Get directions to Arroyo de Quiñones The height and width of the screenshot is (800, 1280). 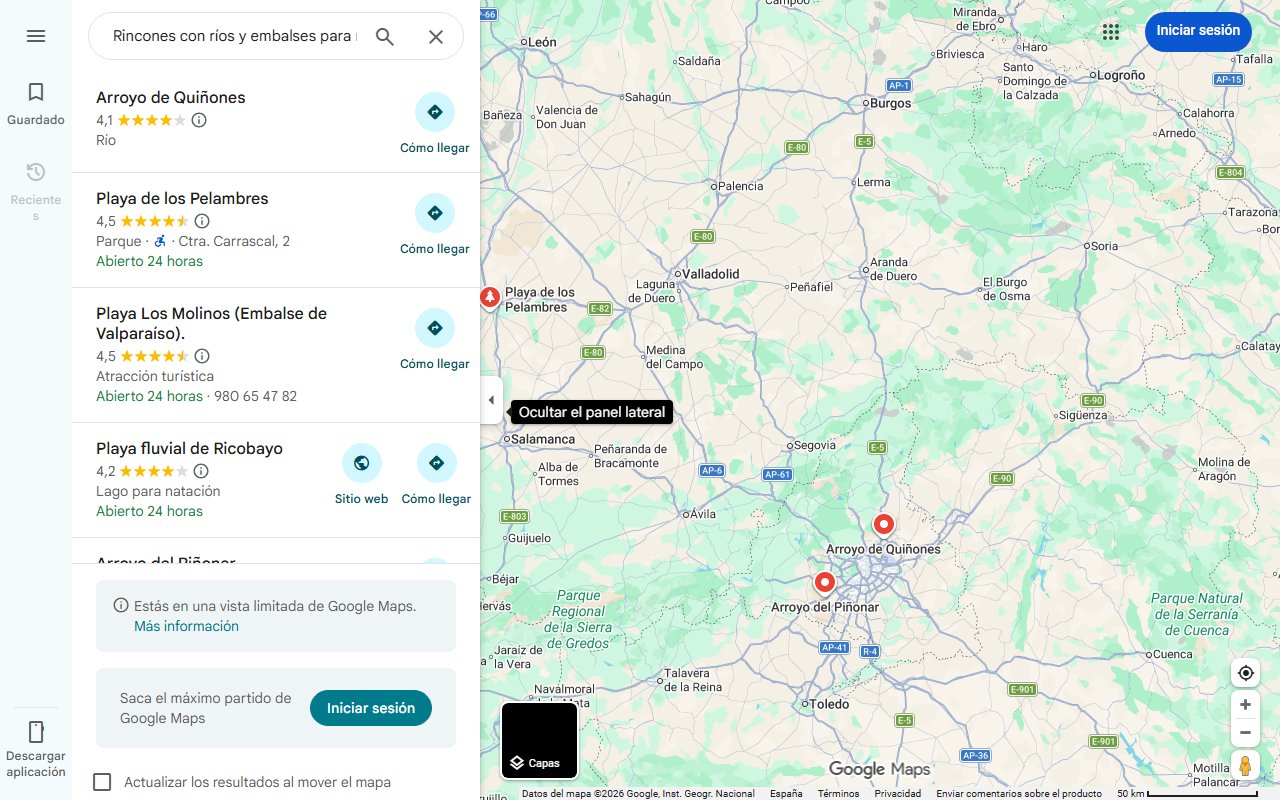435,124
